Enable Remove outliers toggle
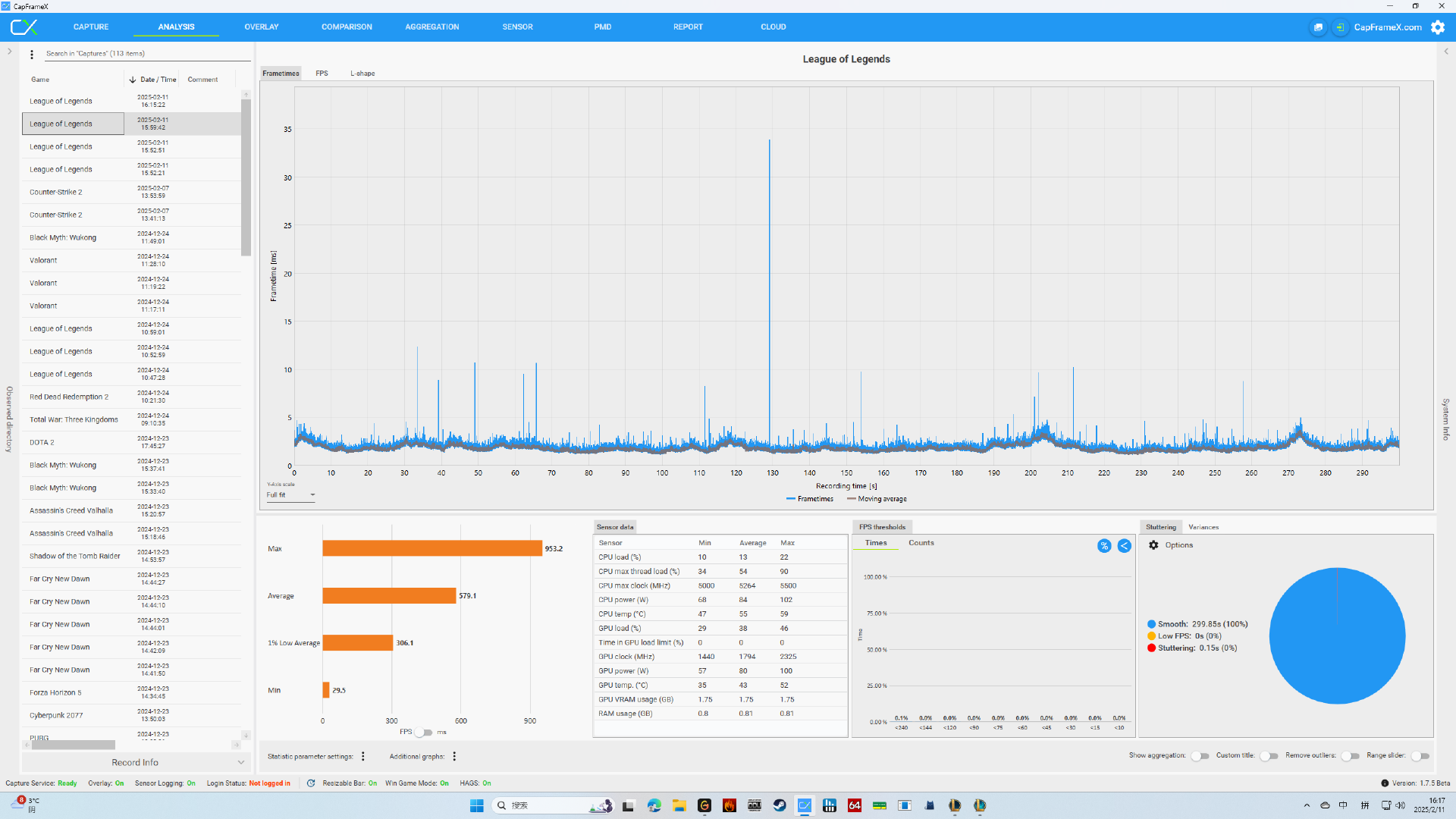This screenshot has height=819, width=1456. pos(1351,756)
